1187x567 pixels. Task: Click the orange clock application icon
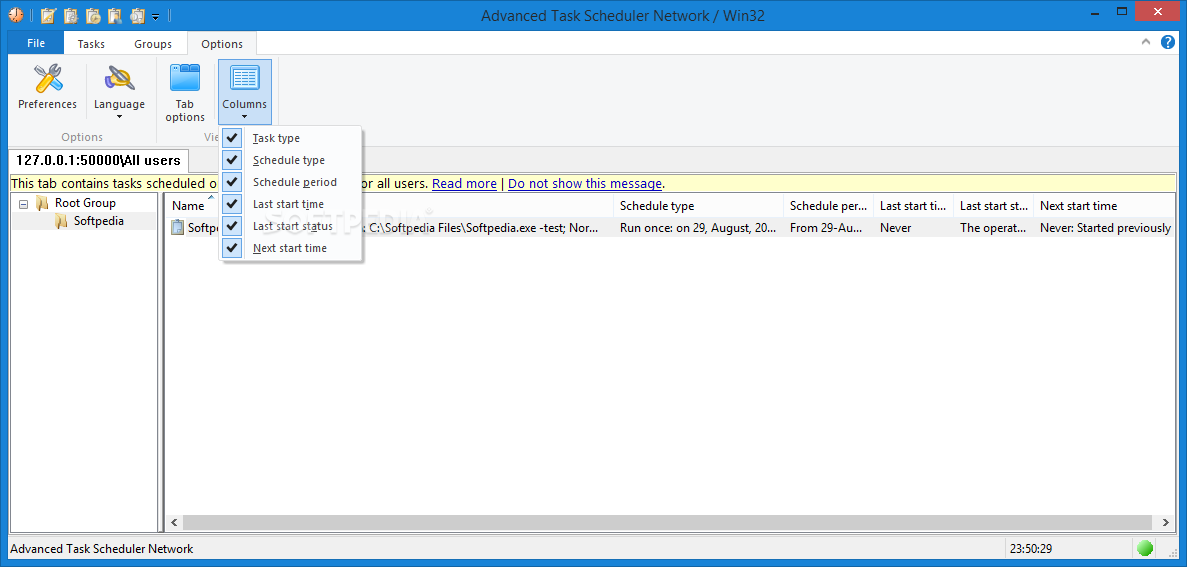pyautogui.click(x=16, y=14)
